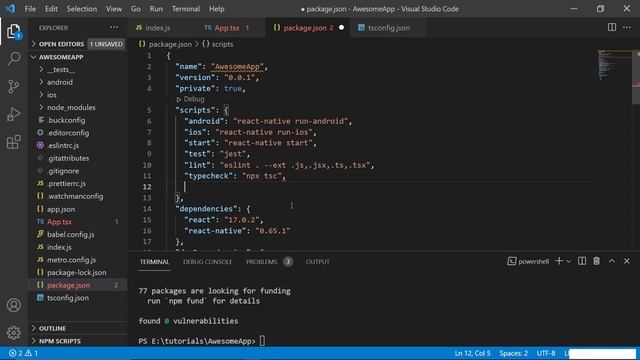Viewport: 640px width, 360px height.
Task: Click Explorer views and more actions ellipsis
Action: (114, 28)
